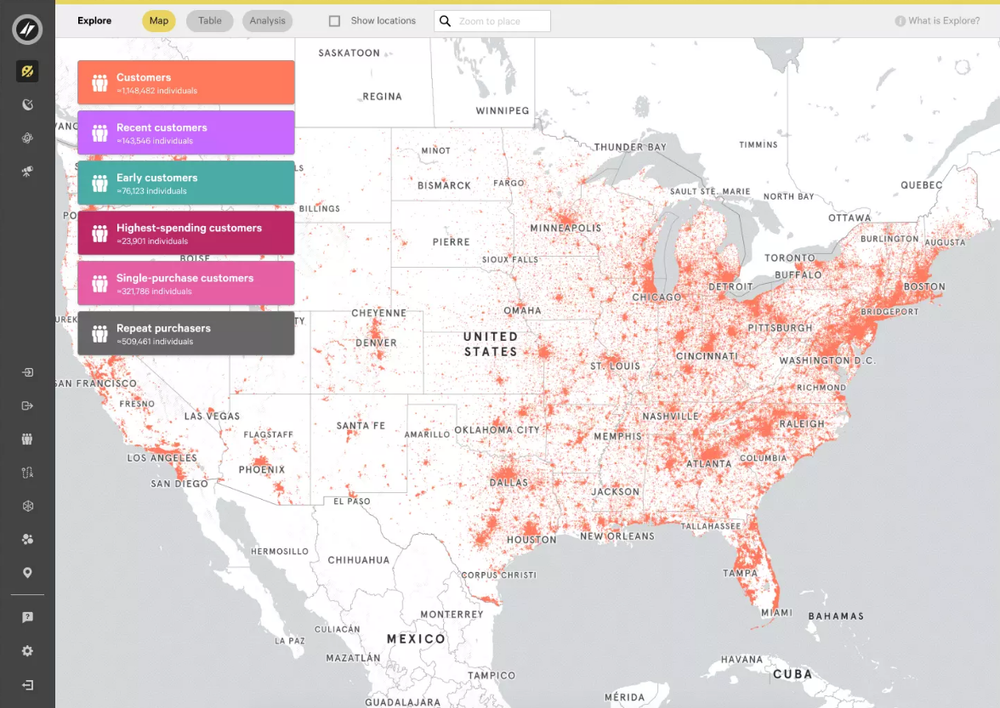Click people icon on Repeat purchasers card

click(x=99, y=334)
